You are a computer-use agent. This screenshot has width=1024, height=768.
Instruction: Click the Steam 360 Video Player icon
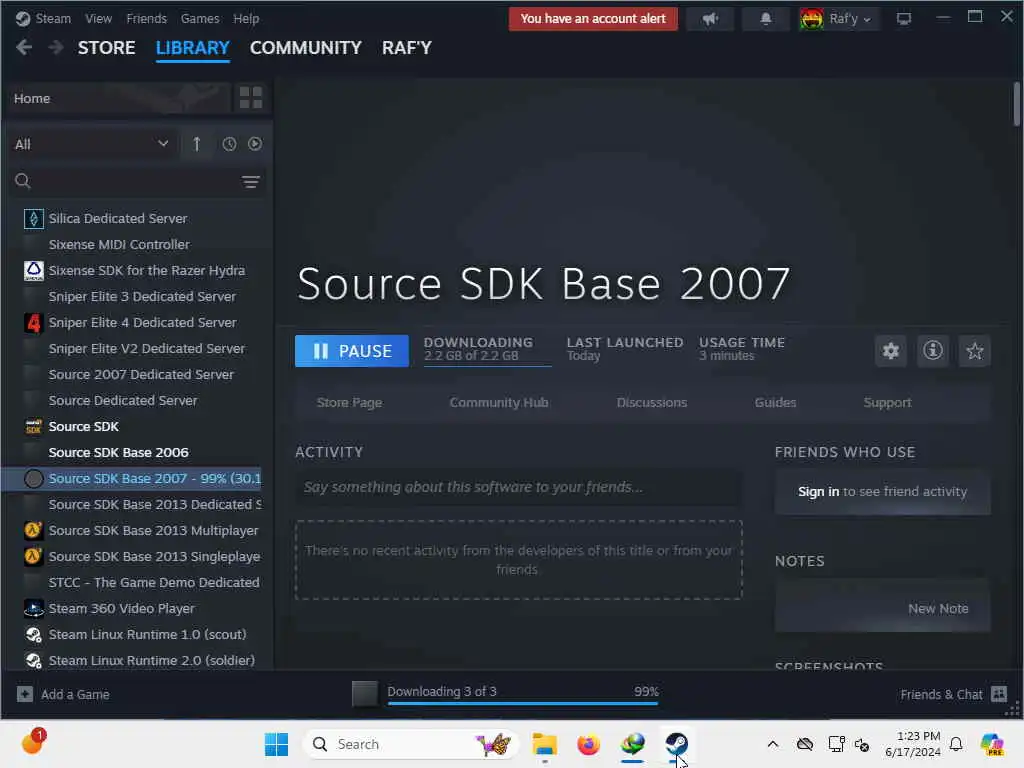click(33, 609)
